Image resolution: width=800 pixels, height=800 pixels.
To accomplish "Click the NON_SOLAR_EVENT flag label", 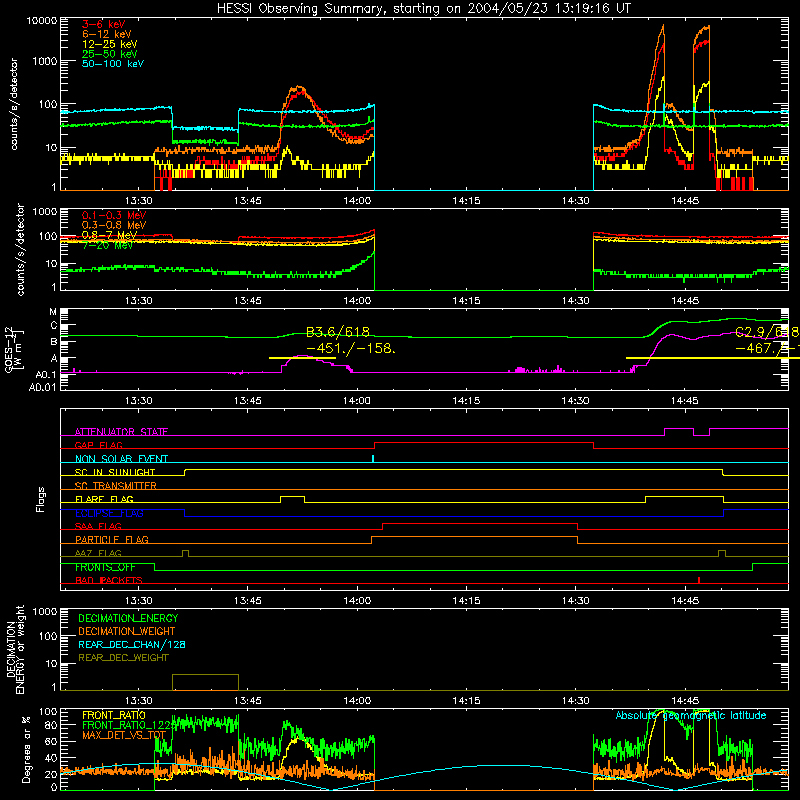I will (121, 459).
